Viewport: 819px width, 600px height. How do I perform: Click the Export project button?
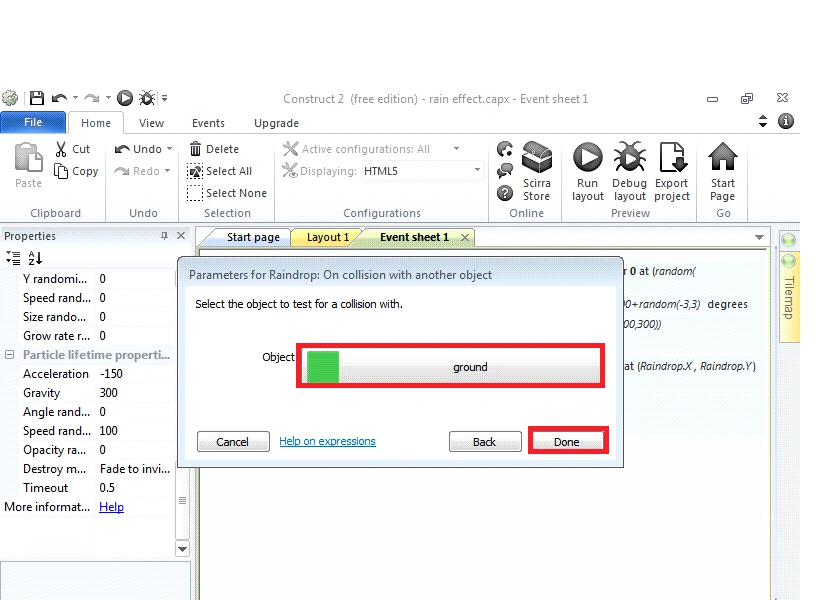(x=672, y=171)
